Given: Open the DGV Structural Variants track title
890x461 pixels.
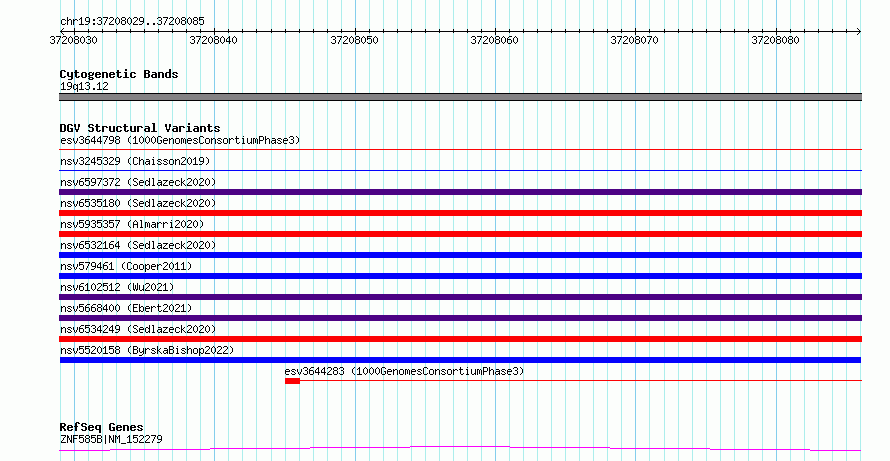Looking at the screenshot, I should [140, 128].
